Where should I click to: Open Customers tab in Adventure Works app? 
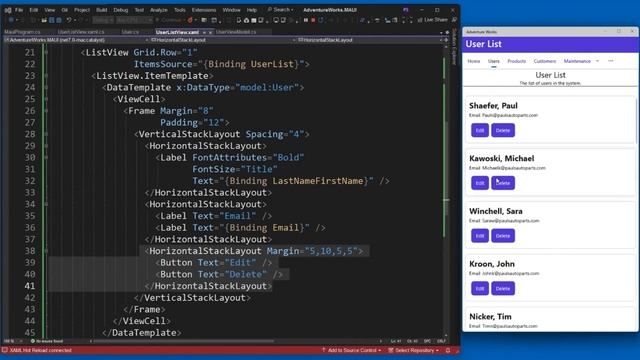click(x=544, y=61)
